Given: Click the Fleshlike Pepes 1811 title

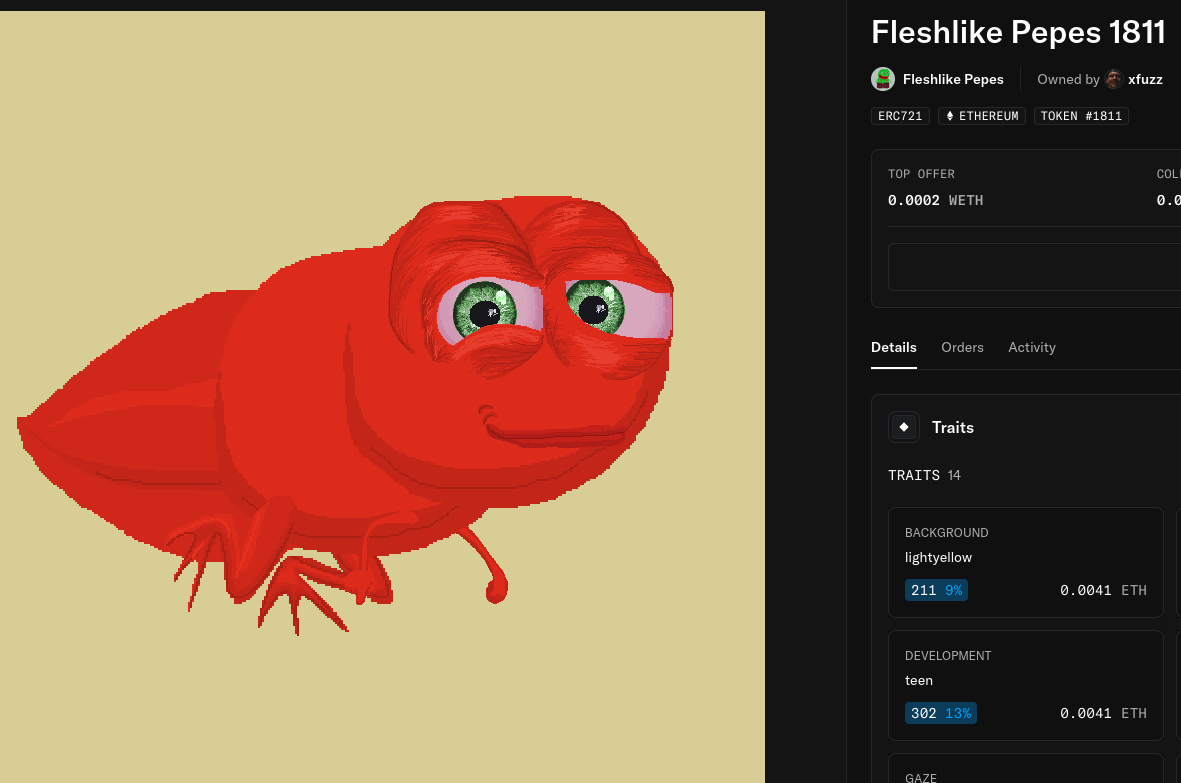Looking at the screenshot, I should click(x=1018, y=32).
